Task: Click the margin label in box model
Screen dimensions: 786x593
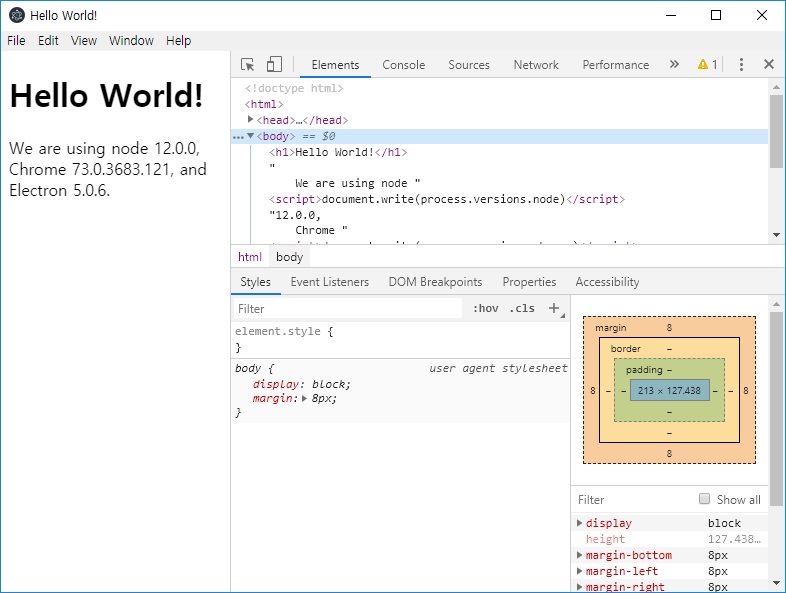Action: pyautogui.click(x=611, y=327)
